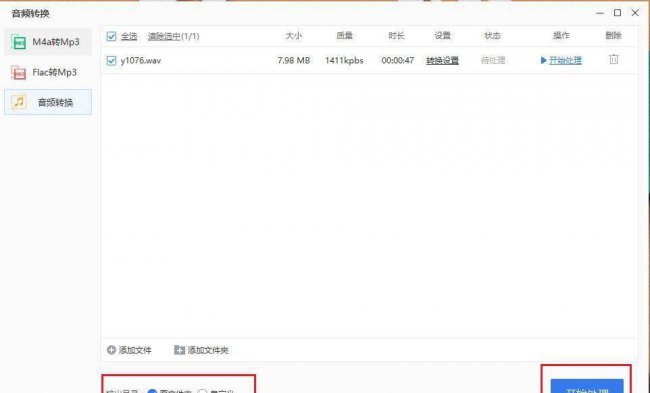Delete y1076.wav with the trash icon
The height and width of the screenshot is (393, 650).
[614, 59]
